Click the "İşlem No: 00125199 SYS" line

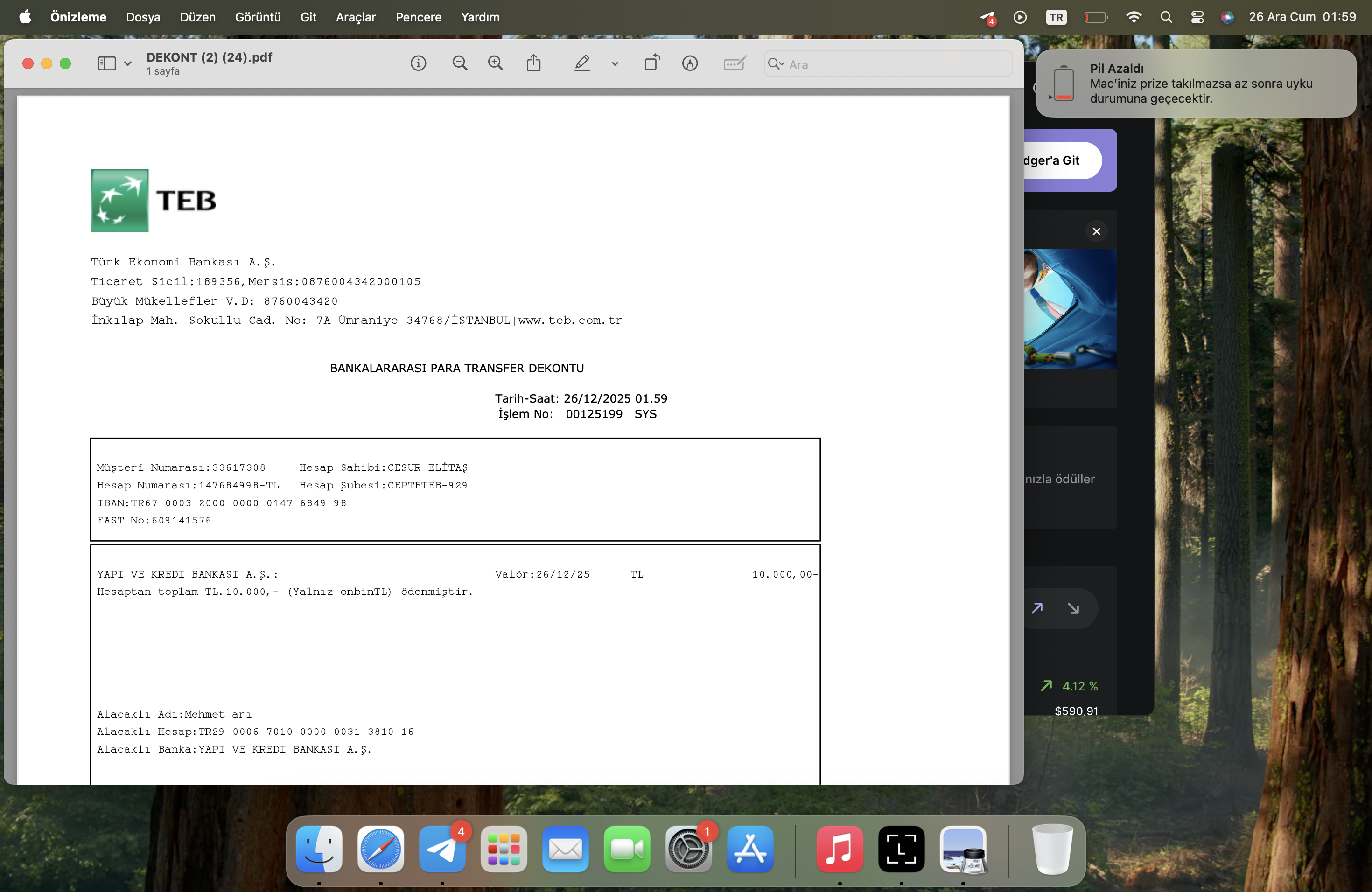tap(577, 414)
